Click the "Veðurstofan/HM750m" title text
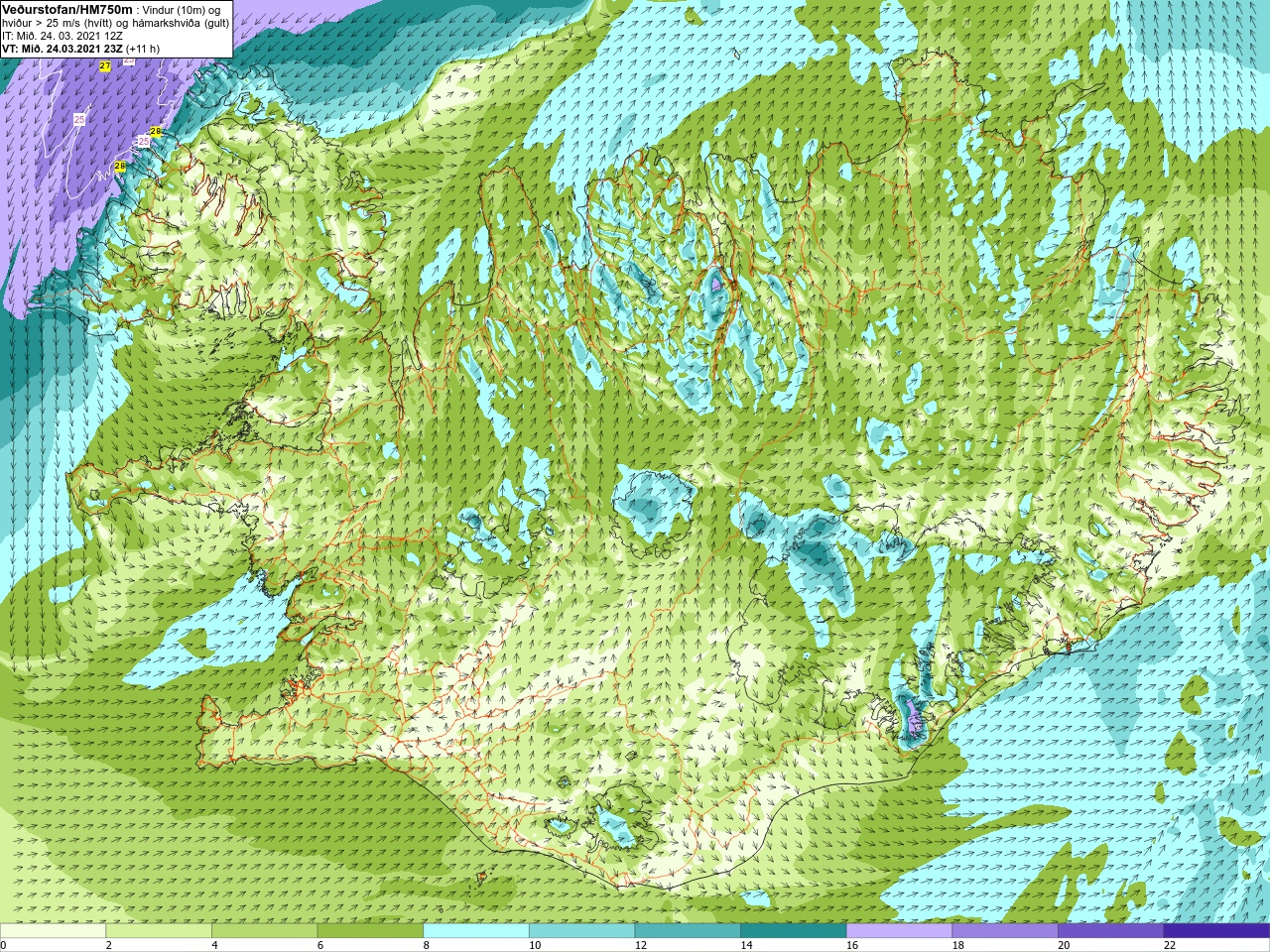Image resolution: width=1270 pixels, height=952 pixels. pos(67,8)
